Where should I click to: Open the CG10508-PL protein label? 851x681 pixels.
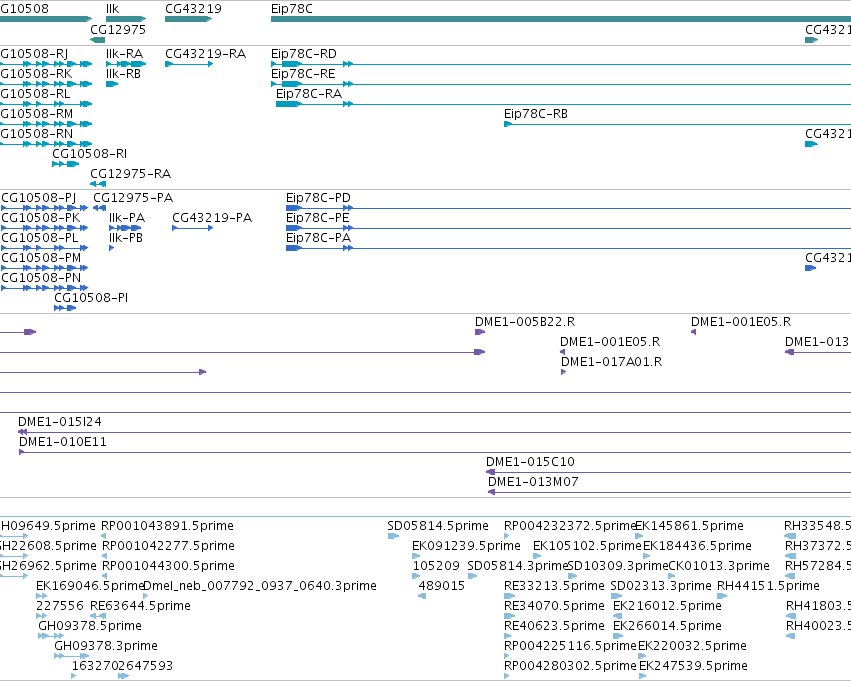pos(40,238)
